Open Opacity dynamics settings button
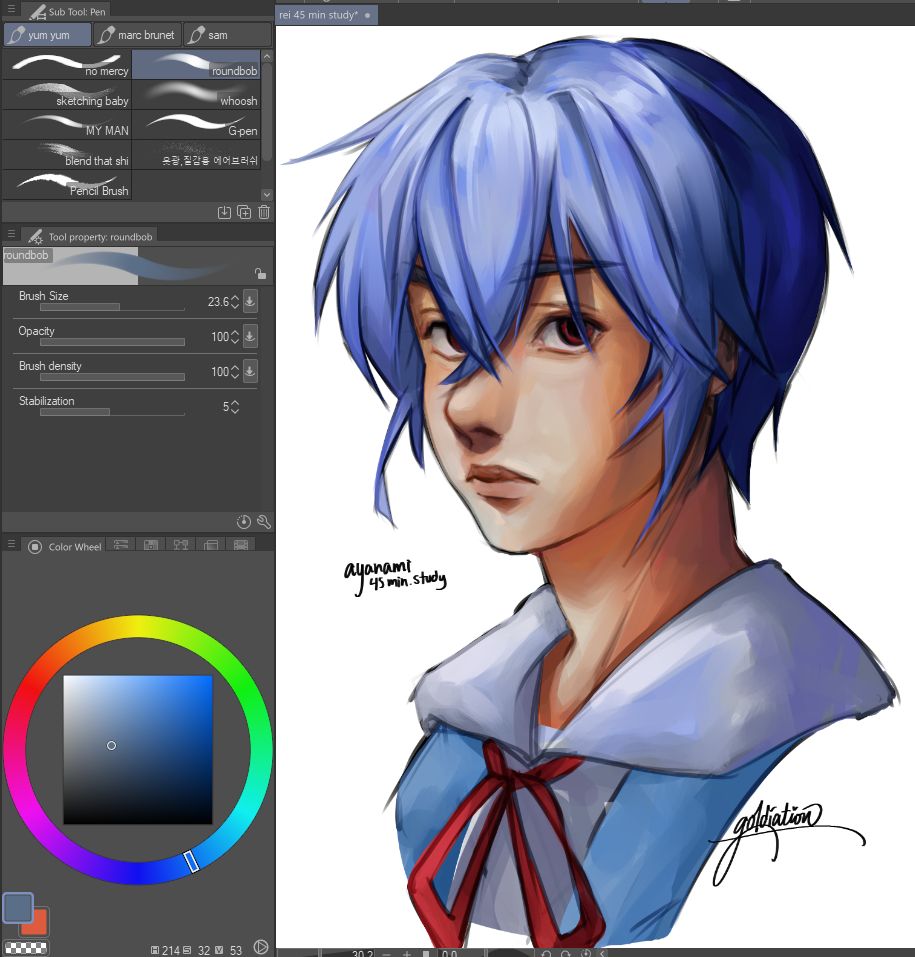Screen dimensions: 915x957 (250, 336)
